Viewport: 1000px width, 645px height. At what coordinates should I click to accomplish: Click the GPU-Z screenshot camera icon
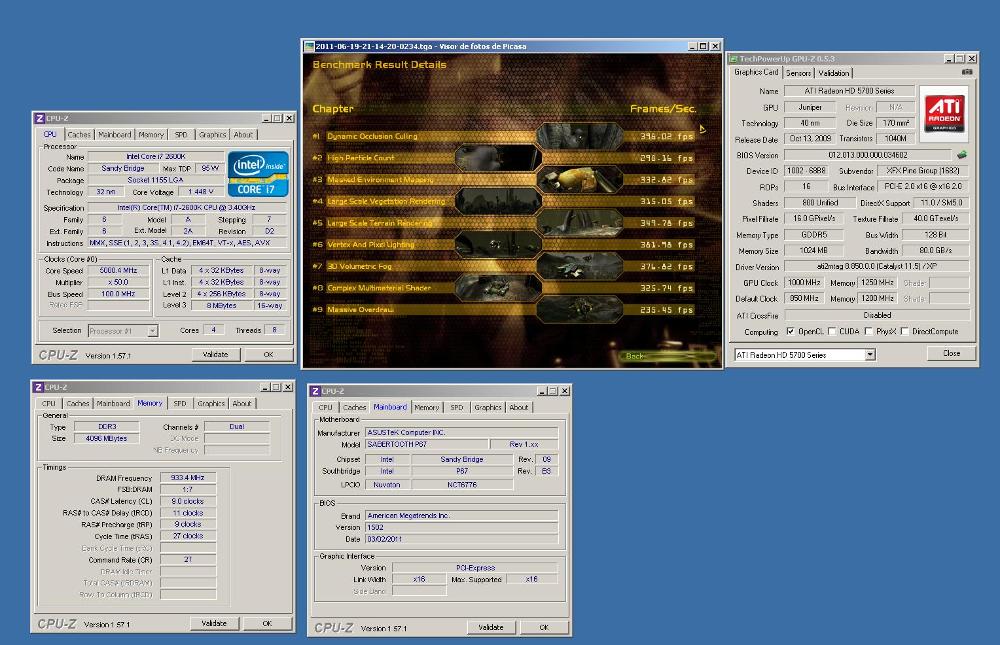coord(967,72)
